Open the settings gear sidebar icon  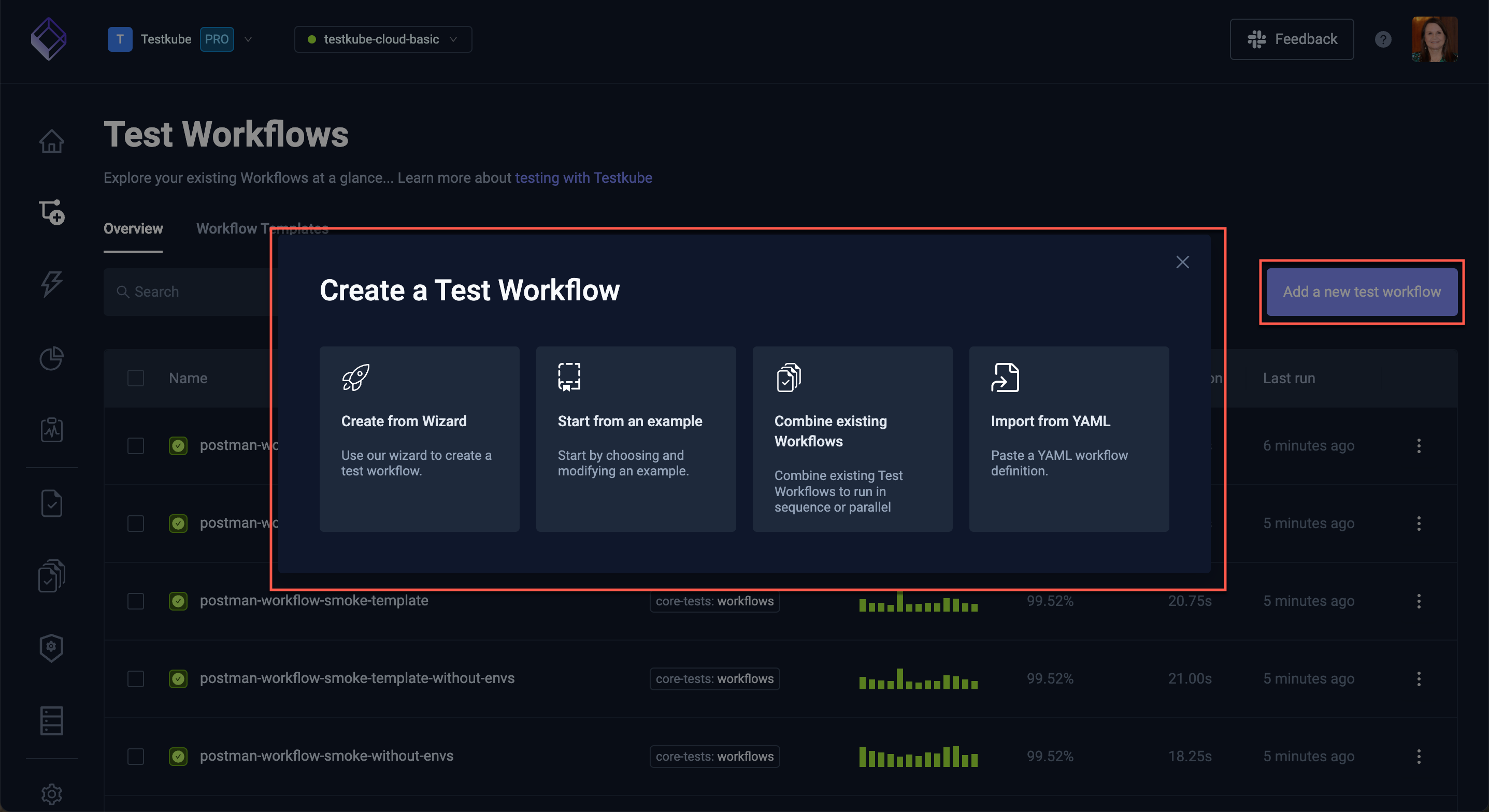coord(51,793)
